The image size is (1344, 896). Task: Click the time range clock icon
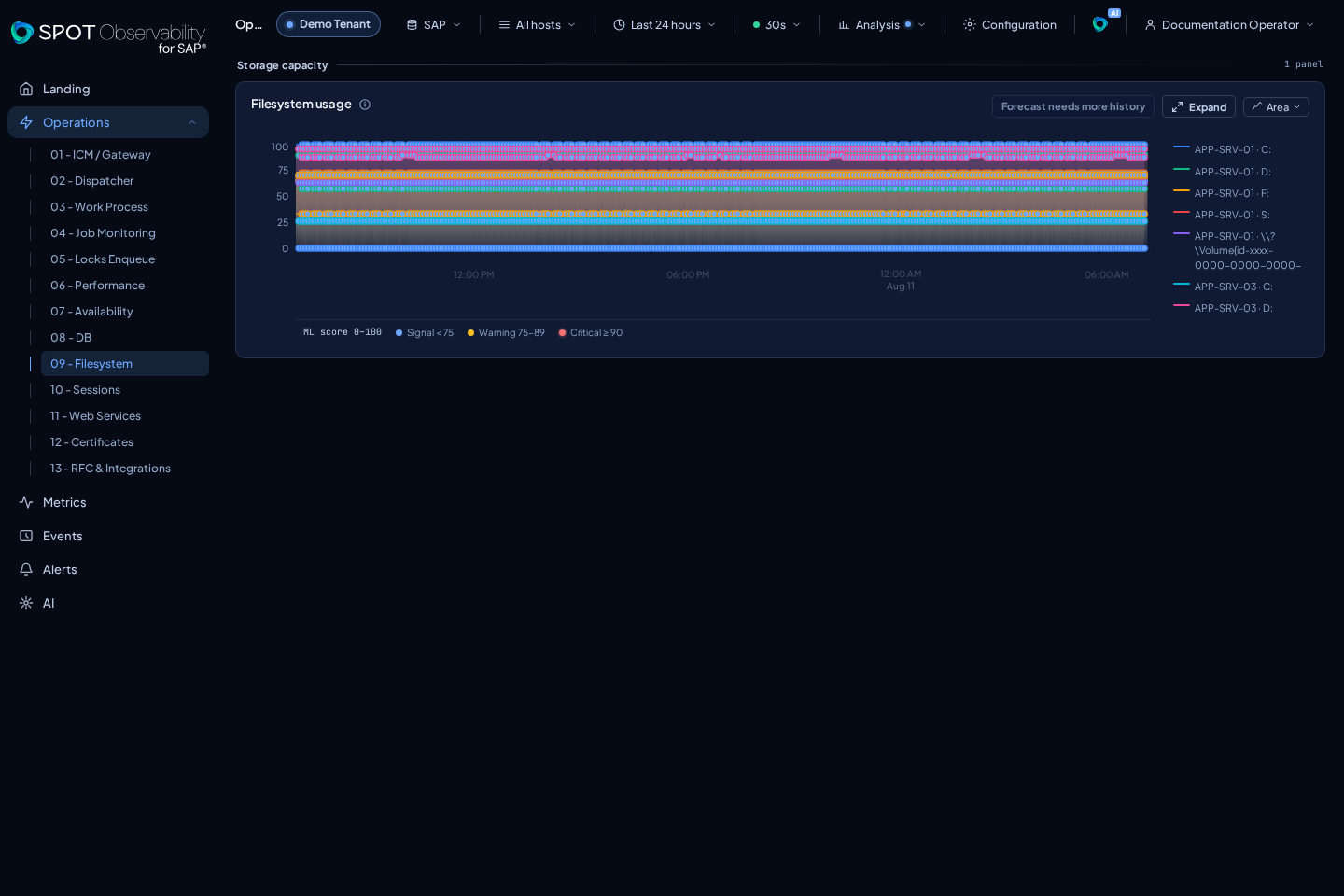coord(619,25)
